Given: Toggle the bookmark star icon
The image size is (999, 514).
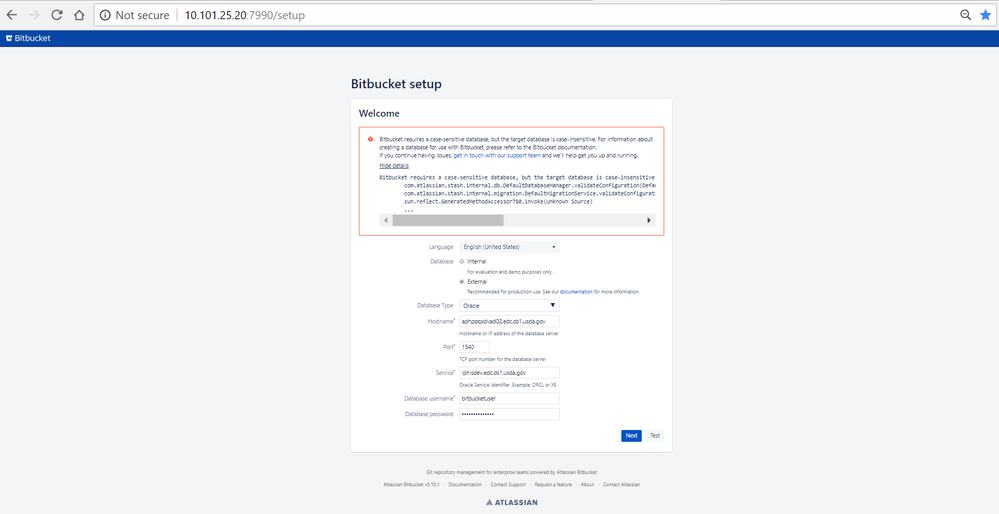Looking at the screenshot, I should 986,15.
